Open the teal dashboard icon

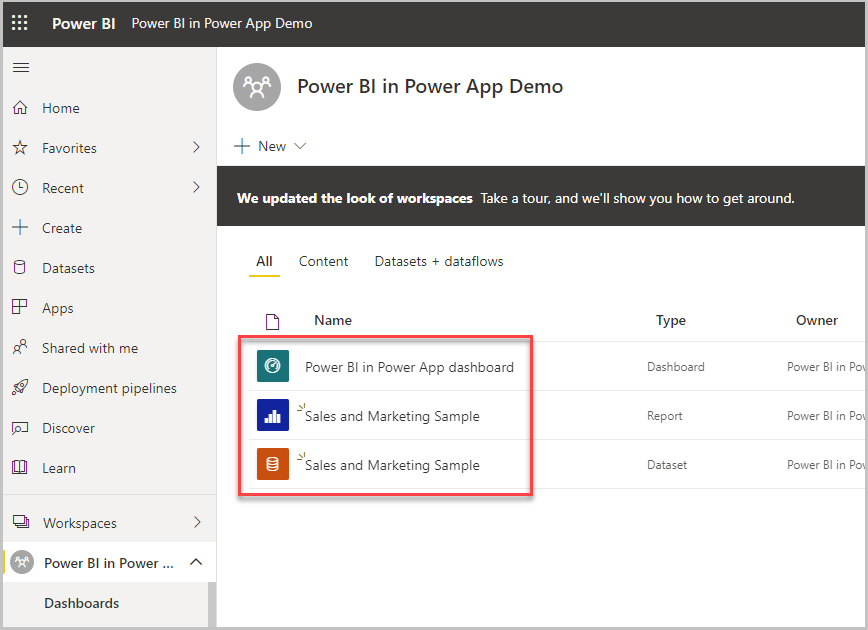coord(272,367)
